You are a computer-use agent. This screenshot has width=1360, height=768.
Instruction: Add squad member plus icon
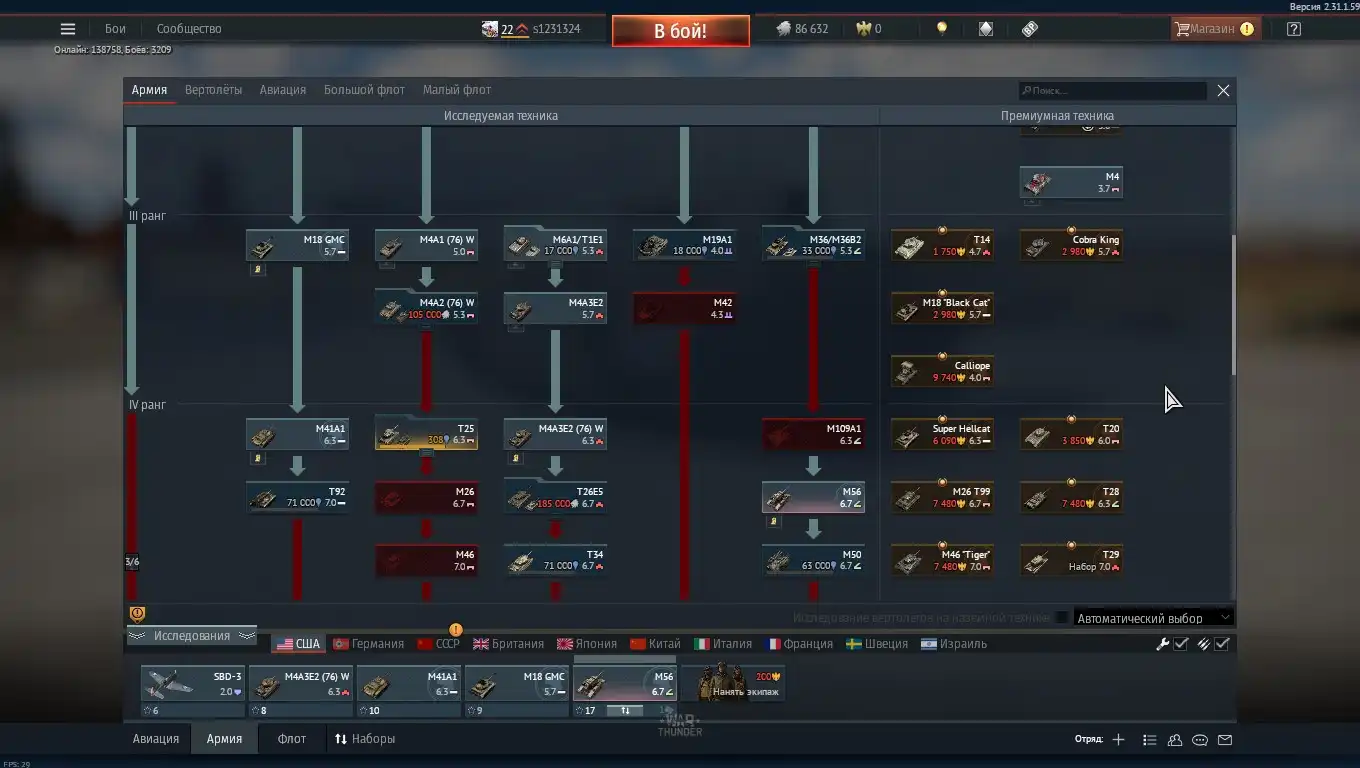pos(1119,740)
